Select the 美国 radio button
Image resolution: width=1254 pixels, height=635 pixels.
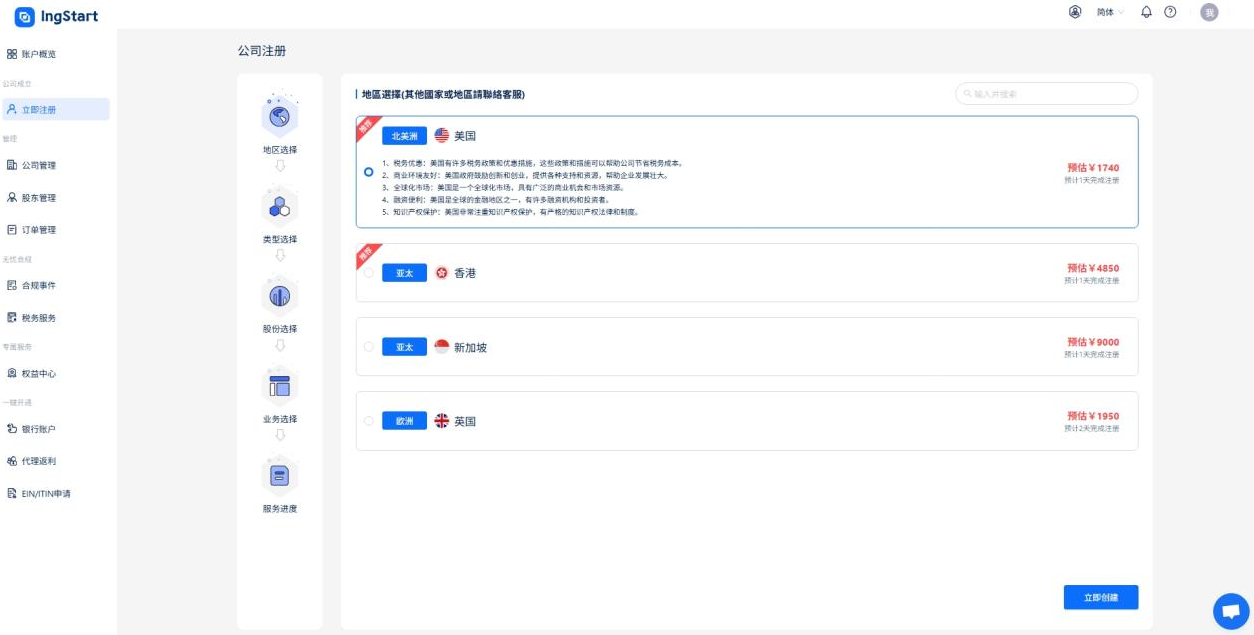pyautogui.click(x=369, y=172)
